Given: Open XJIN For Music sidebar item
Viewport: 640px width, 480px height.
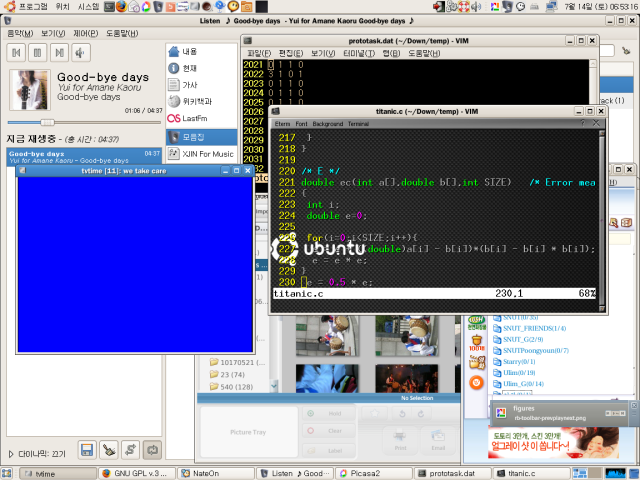Looking at the screenshot, I should coord(202,154).
